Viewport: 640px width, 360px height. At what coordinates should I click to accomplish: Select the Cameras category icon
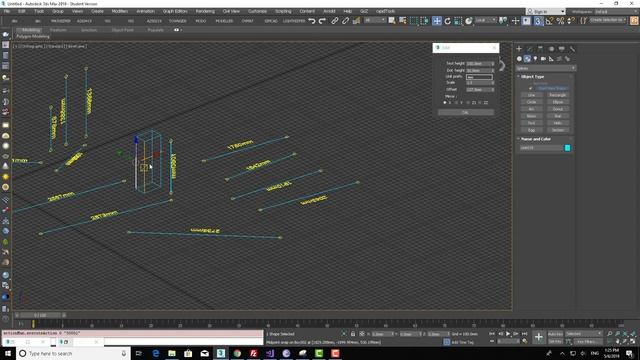543,59
